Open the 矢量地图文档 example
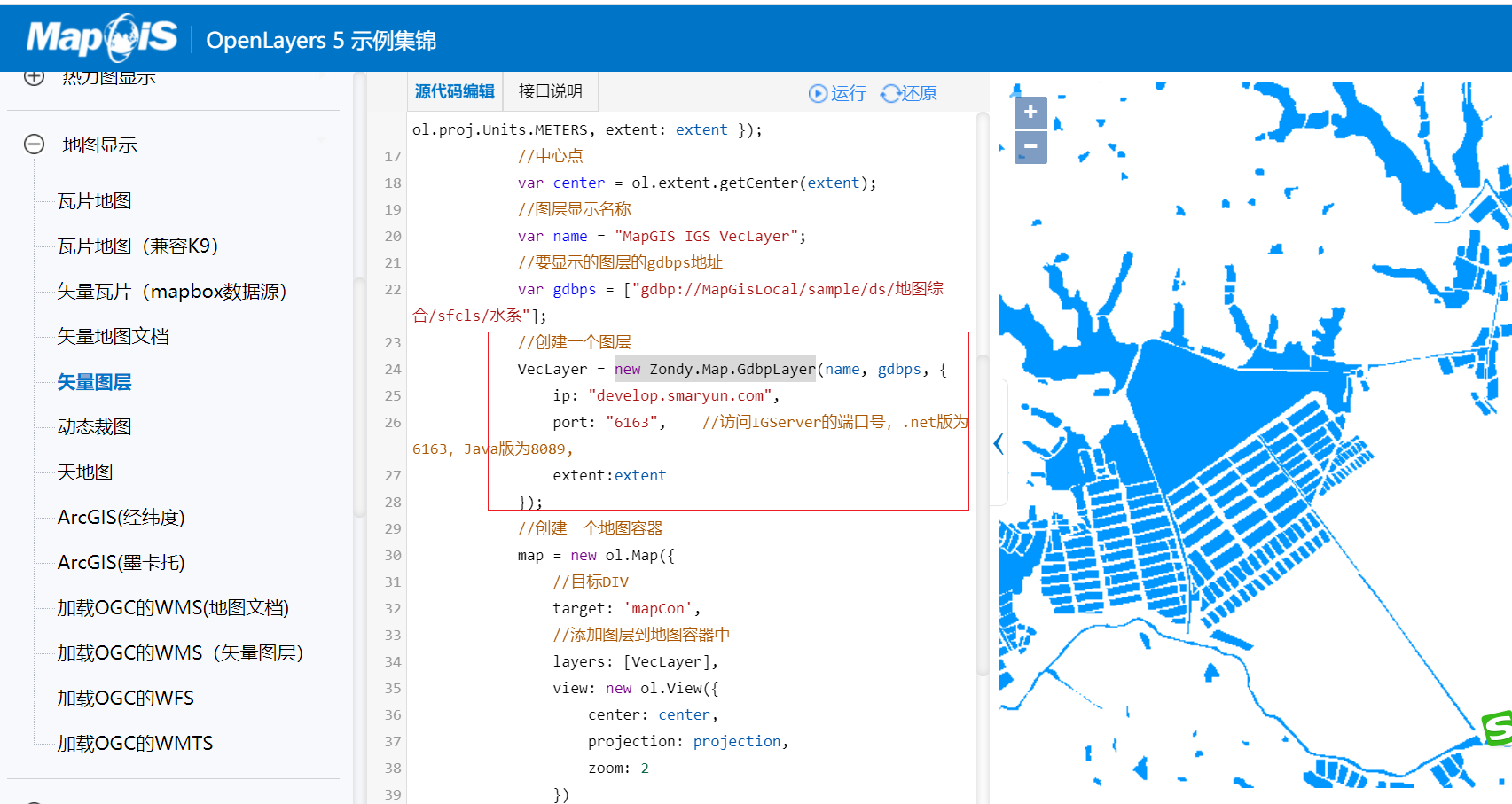The image size is (1512, 804). (113, 337)
